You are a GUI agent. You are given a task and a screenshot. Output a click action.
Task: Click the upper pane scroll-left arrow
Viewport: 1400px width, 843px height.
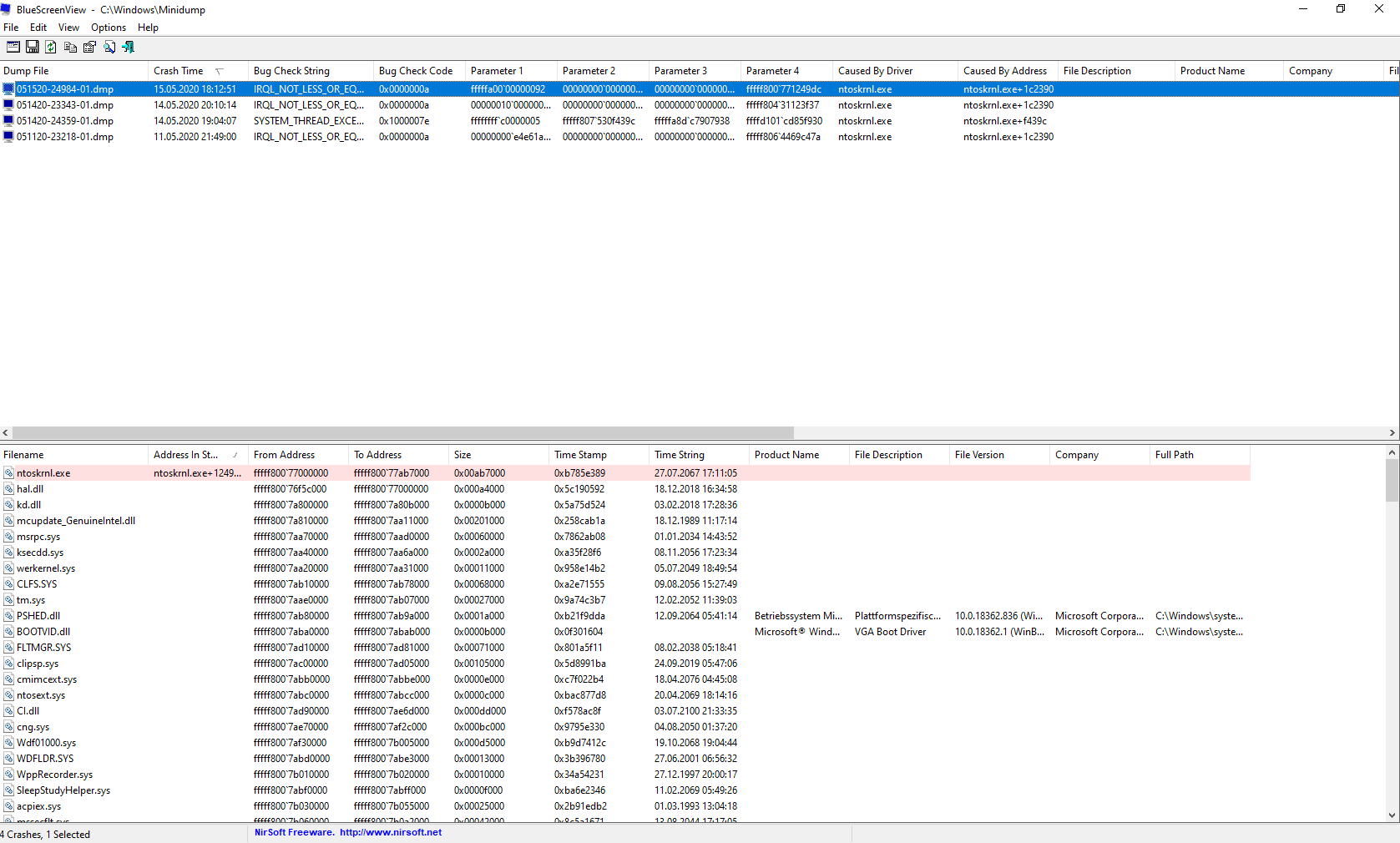click(x=6, y=432)
